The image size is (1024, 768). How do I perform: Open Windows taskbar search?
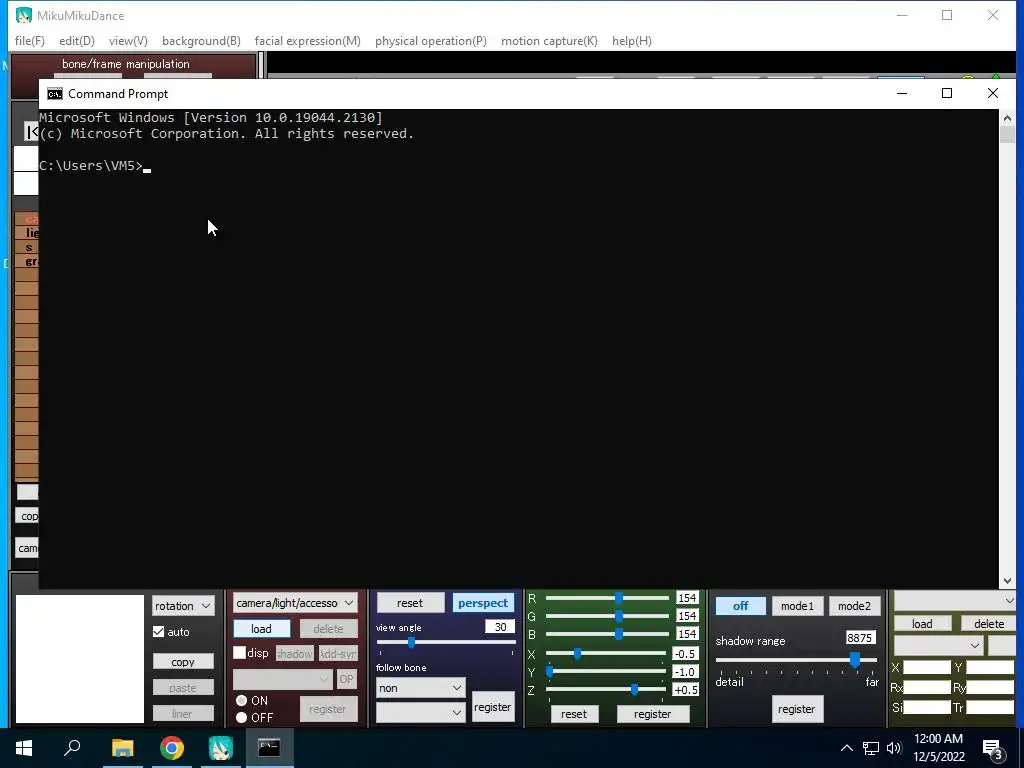tap(72, 748)
